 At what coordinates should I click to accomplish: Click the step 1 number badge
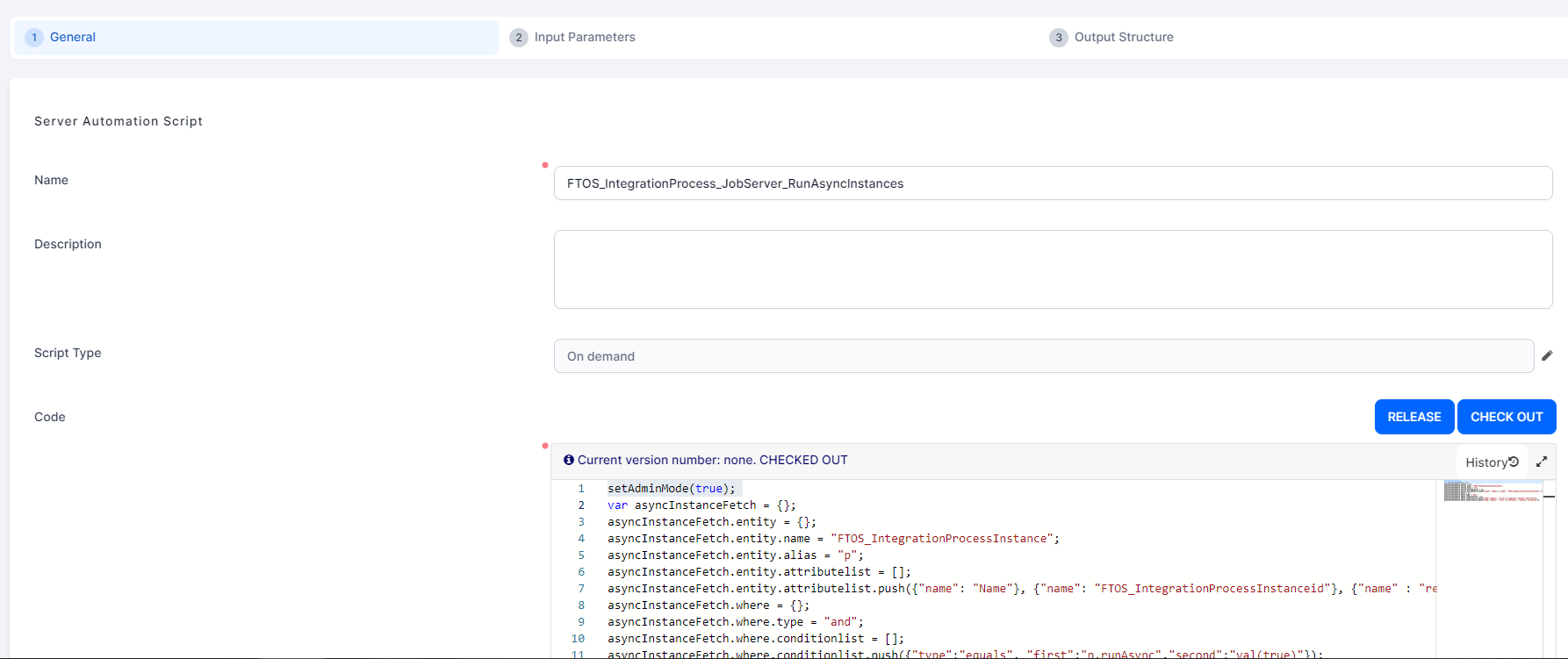pyautogui.click(x=34, y=38)
